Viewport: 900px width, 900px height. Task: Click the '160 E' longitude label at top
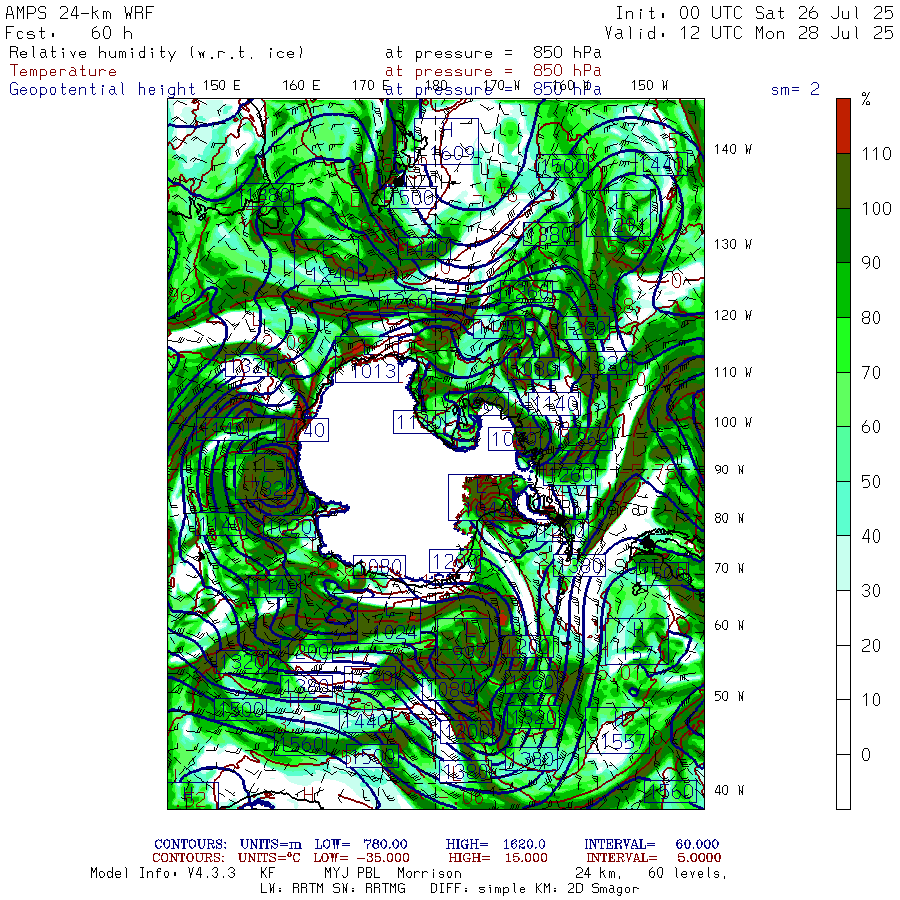[301, 85]
